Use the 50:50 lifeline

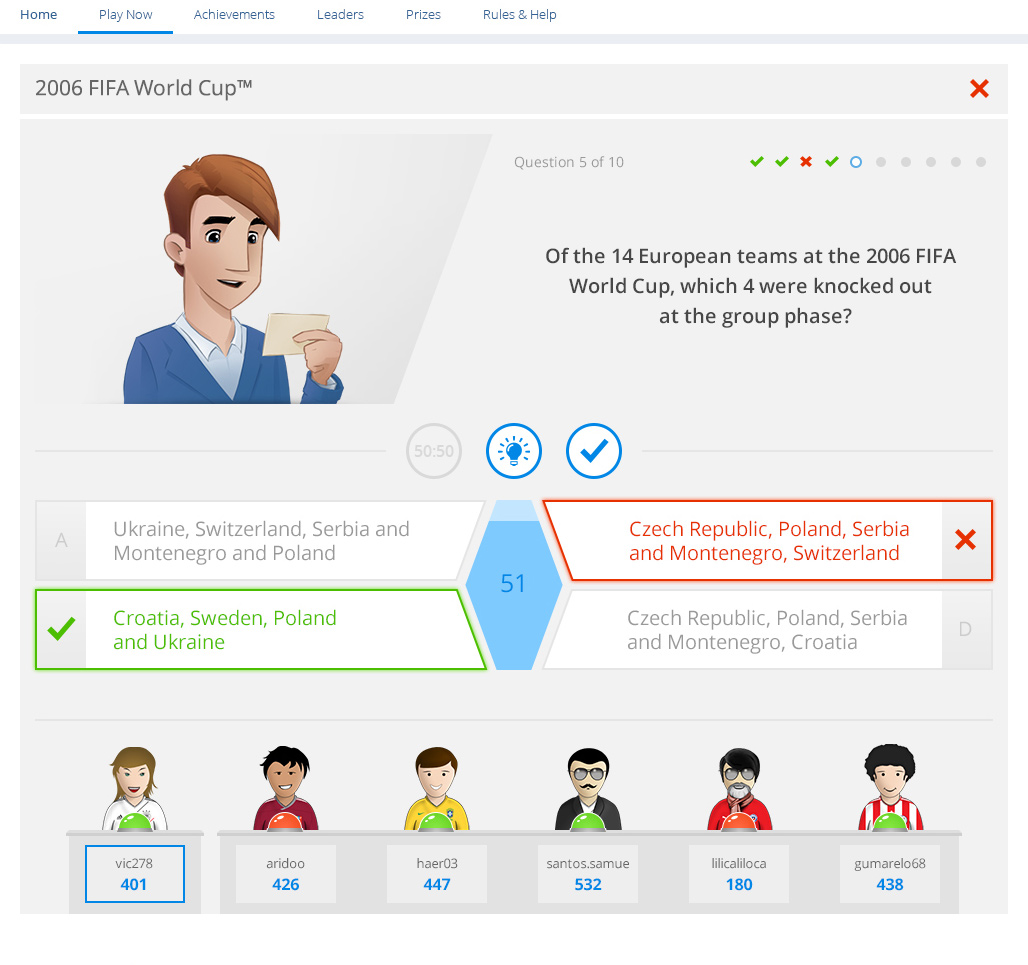click(x=433, y=451)
